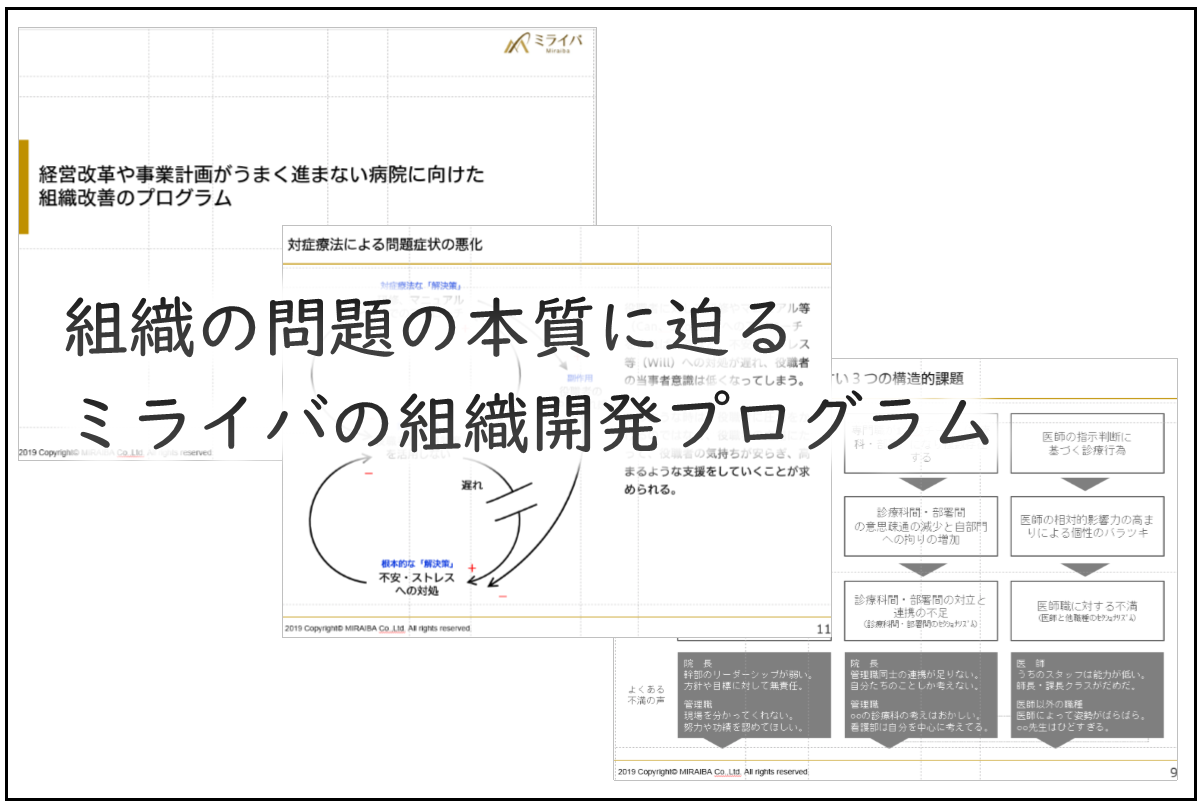Click the copyright footer on the middle slide
This screenshot has width=1202, height=804.
point(377,629)
